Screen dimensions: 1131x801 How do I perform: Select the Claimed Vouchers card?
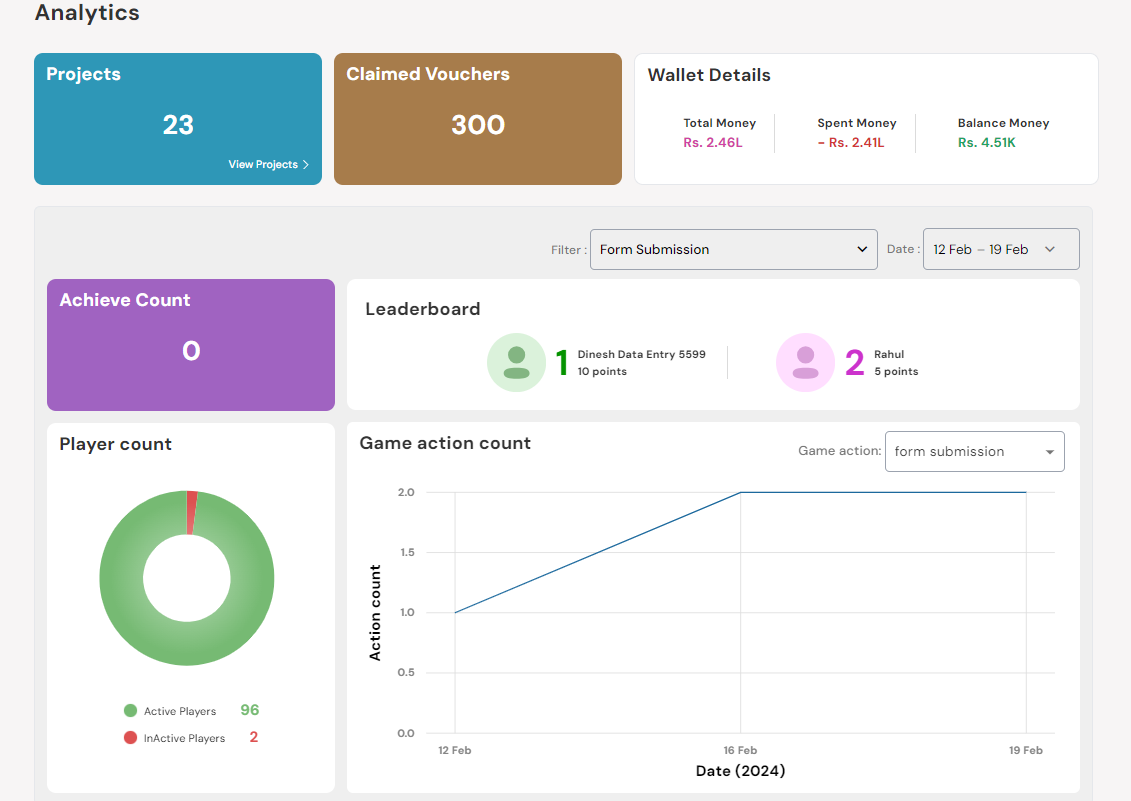tap(478, 119)
